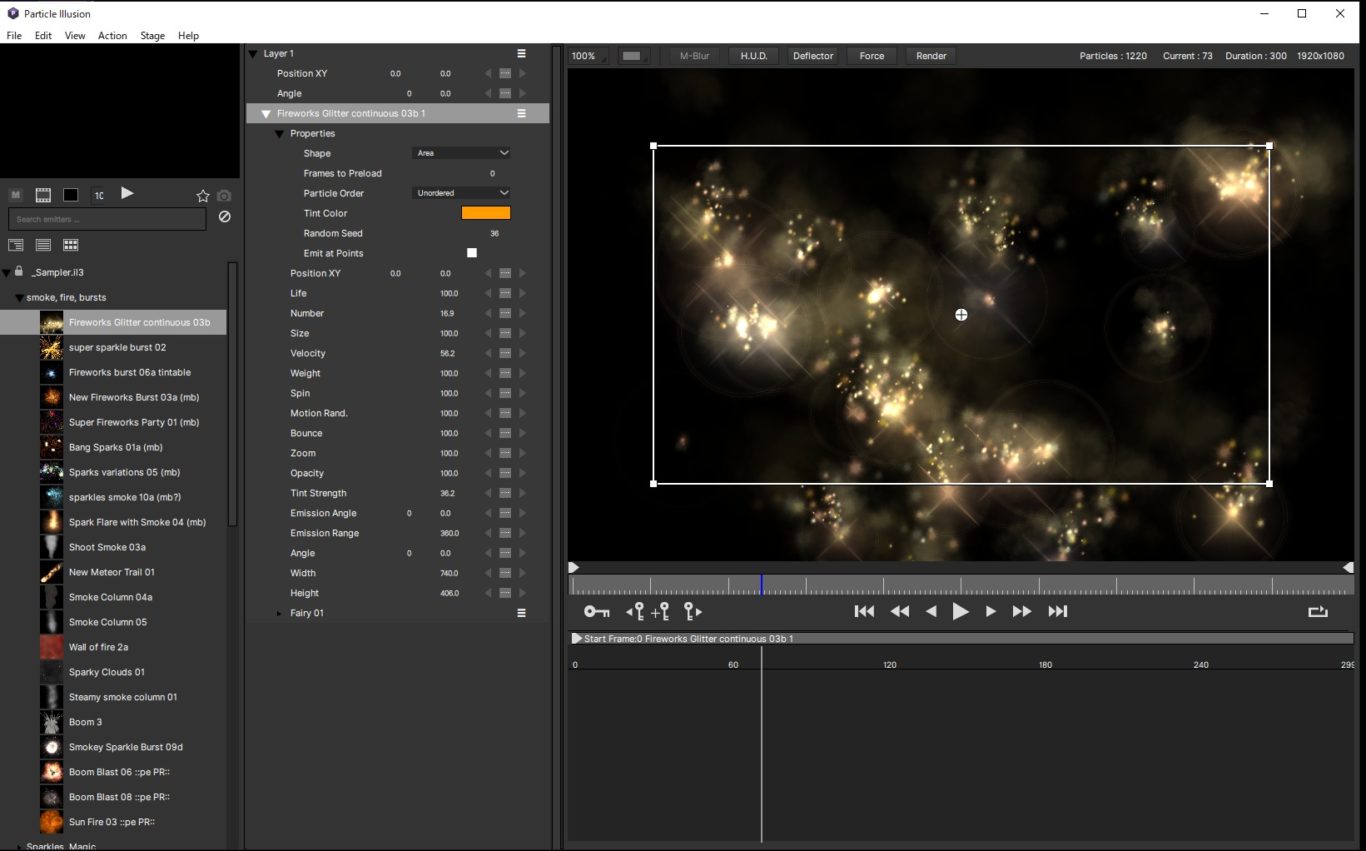This screenshot has width=1366, height=851.
Task: Open the Shape dropdown set to Area
Action: click(461, 153)
